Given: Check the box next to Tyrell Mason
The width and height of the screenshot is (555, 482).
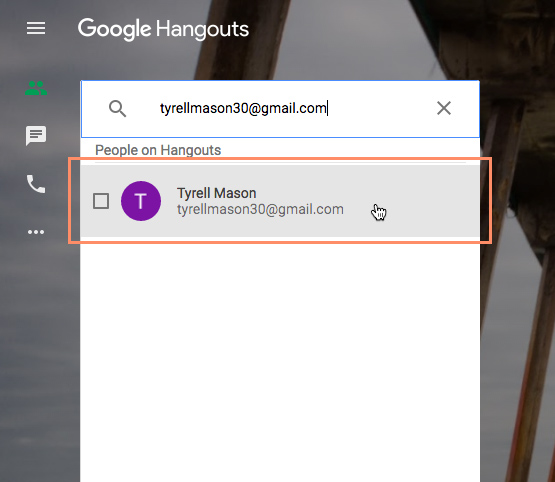Looking at the screenshot, I should pos(101,201).
